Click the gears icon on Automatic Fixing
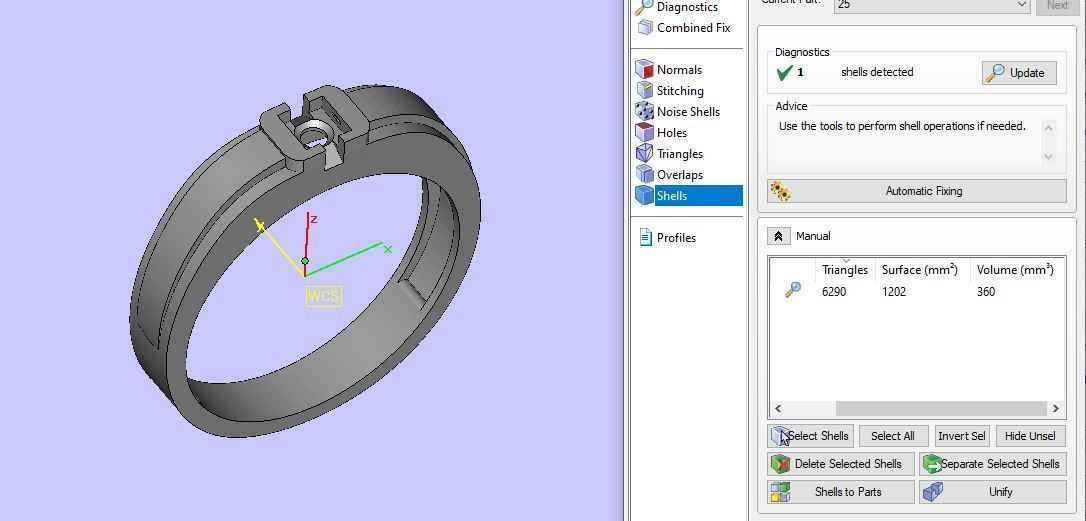This screenshot has height=521, width=1086. click(x=781, y=191)
